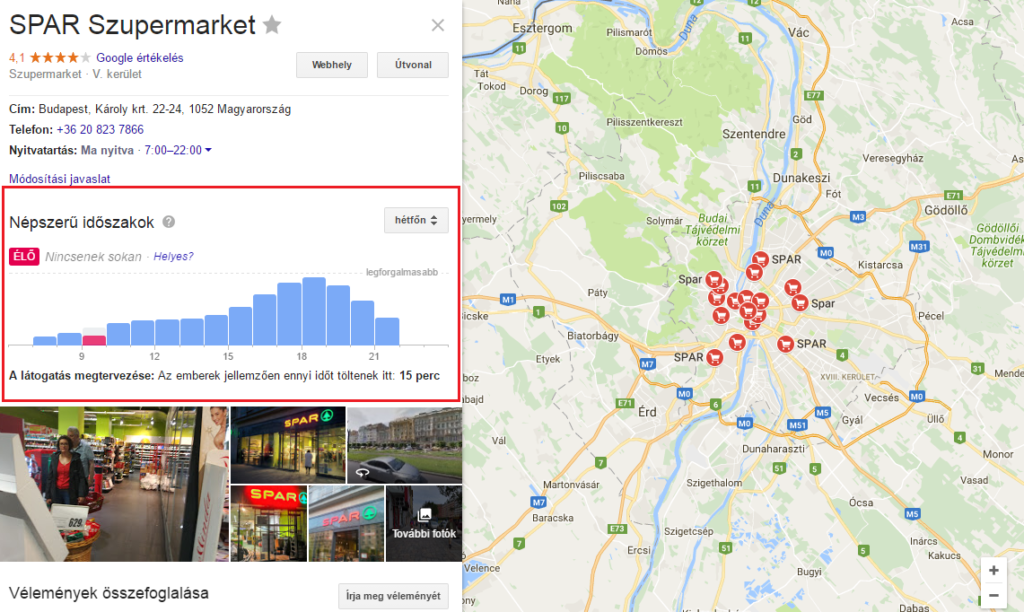Click the star icon to save SPAR Szupermarket
1024x612 pixels.
click(272, 25)
